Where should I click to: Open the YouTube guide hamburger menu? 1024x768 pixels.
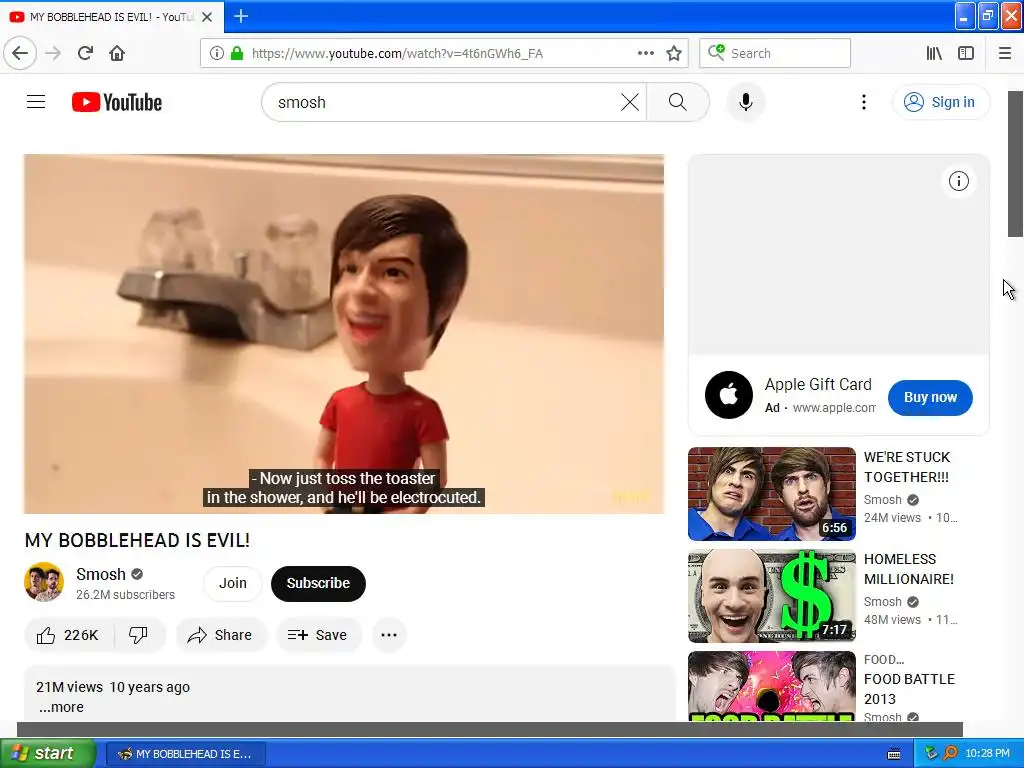(36, 102)
